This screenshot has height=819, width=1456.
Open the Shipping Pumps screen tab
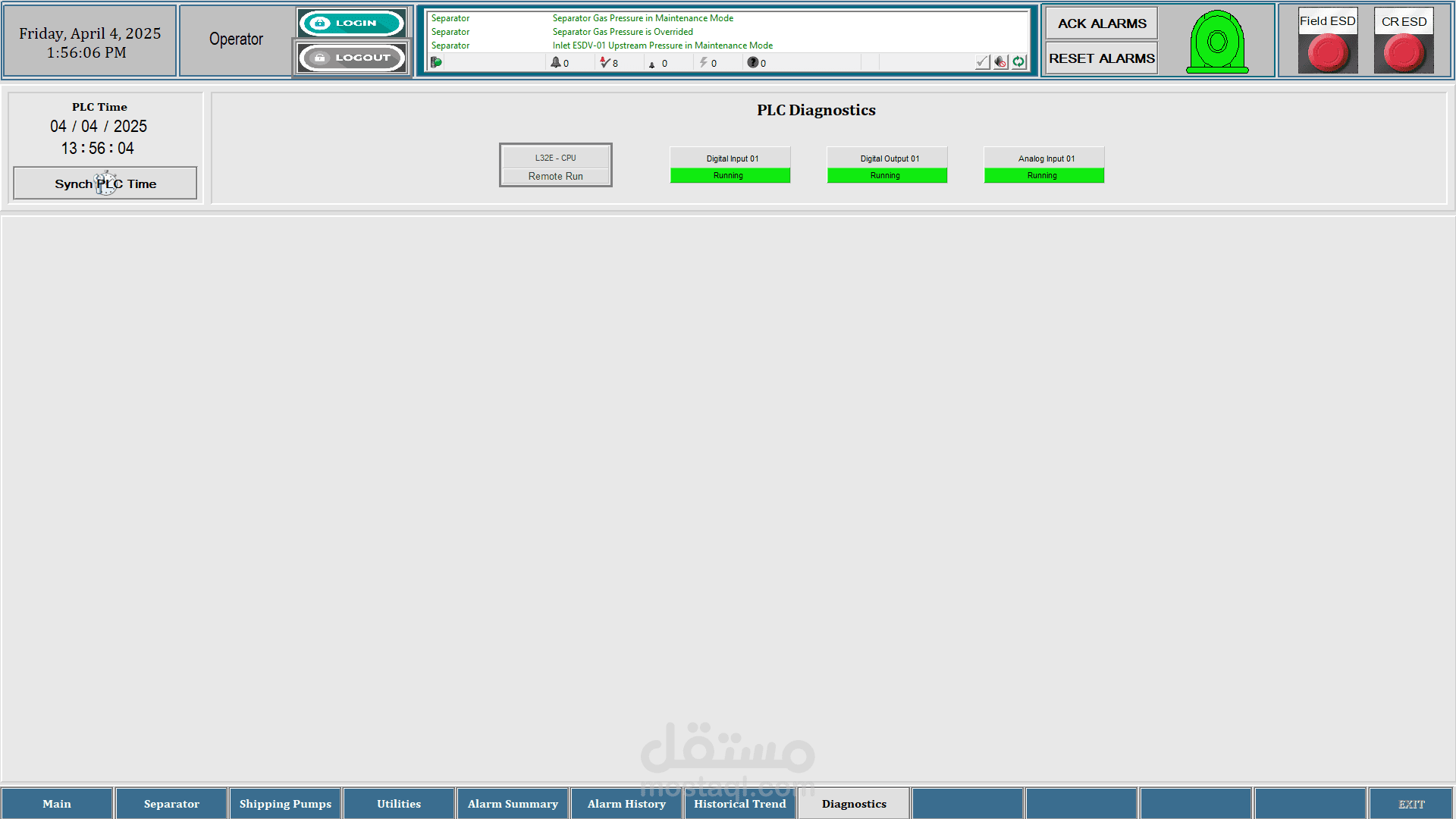pyautogui.click(x=285, y=804)
